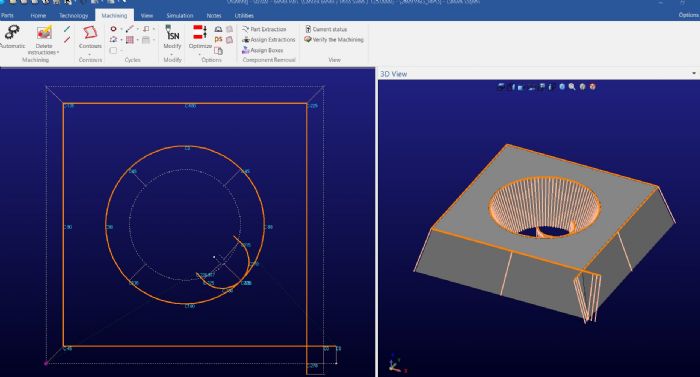Expand the dropdown arrow below Optimize
This screenshot has height=377, width=700.
pos(200,54)
